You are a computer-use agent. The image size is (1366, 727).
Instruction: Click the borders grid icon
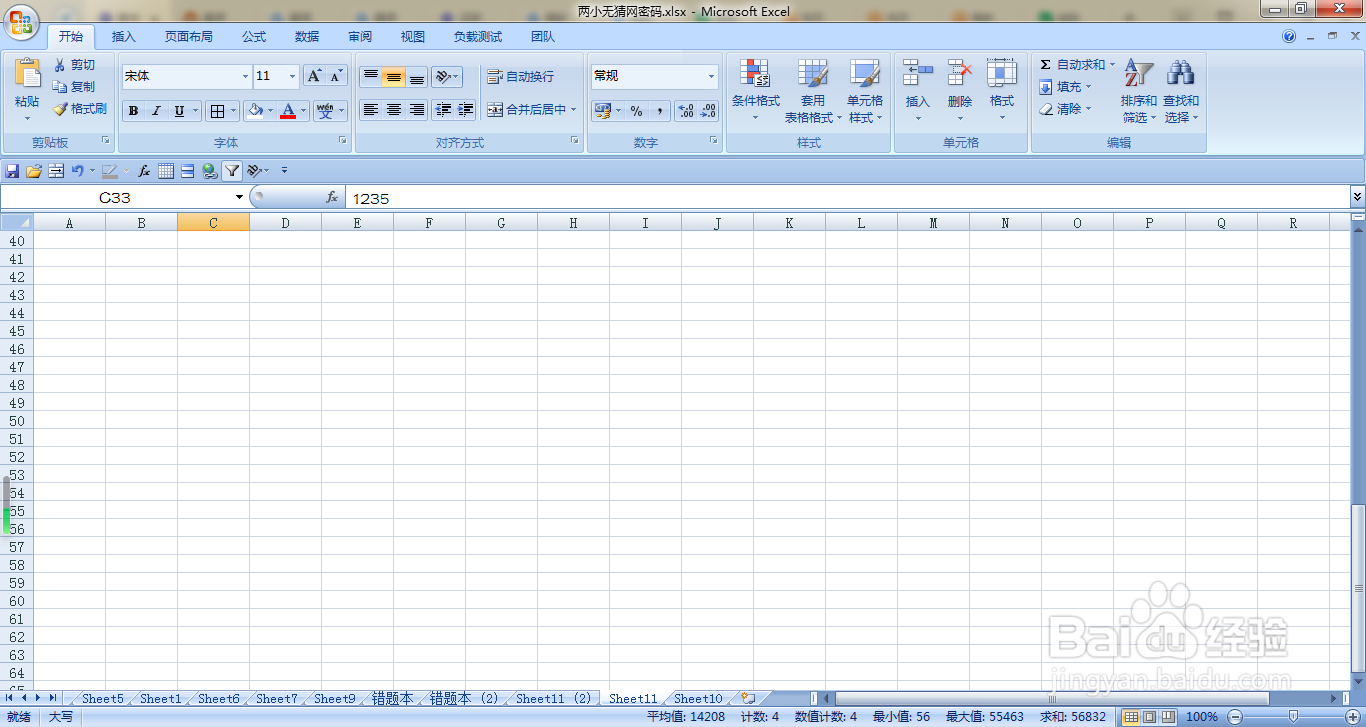(217, 111)
